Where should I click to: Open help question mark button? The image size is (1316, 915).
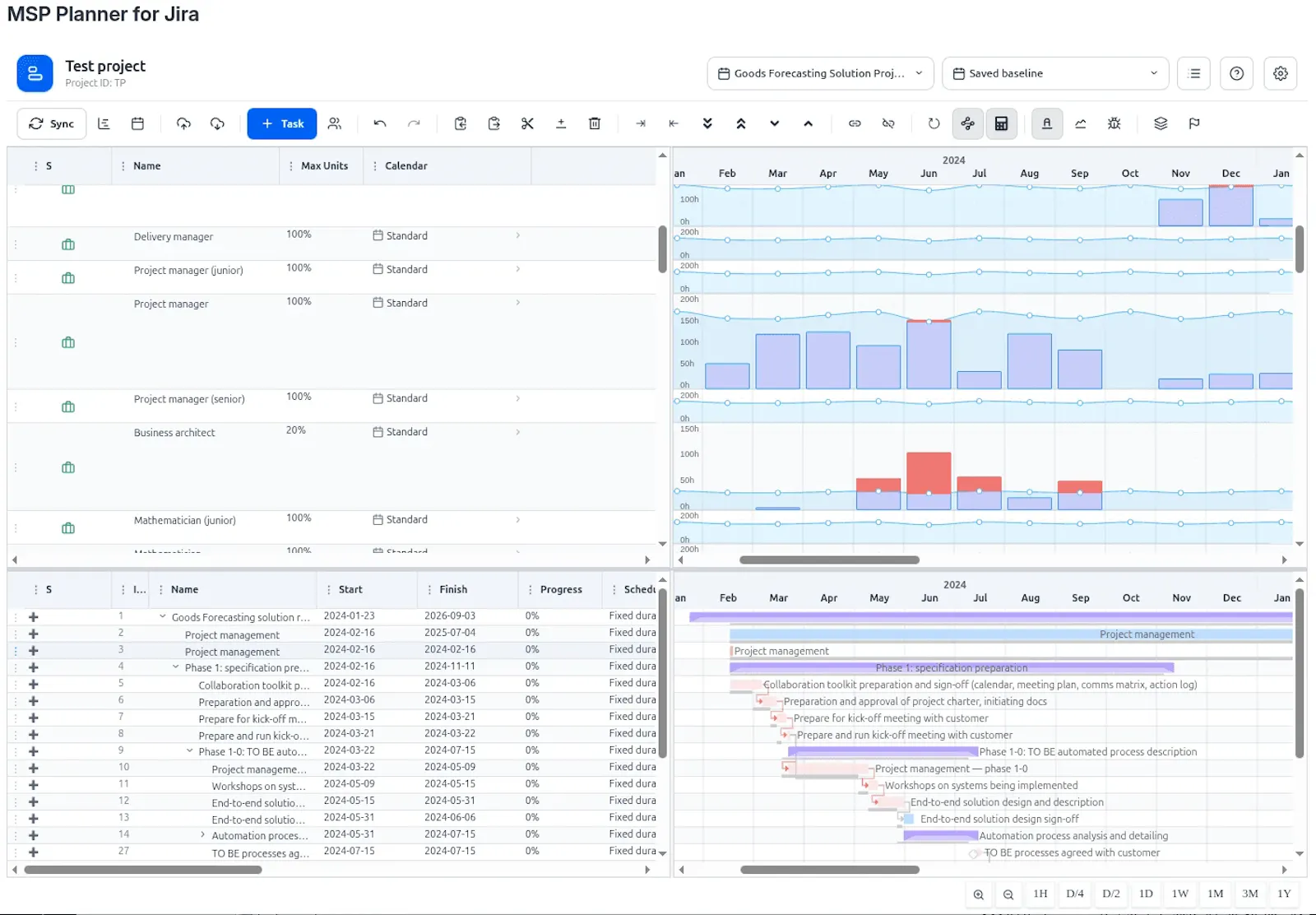1237,73
